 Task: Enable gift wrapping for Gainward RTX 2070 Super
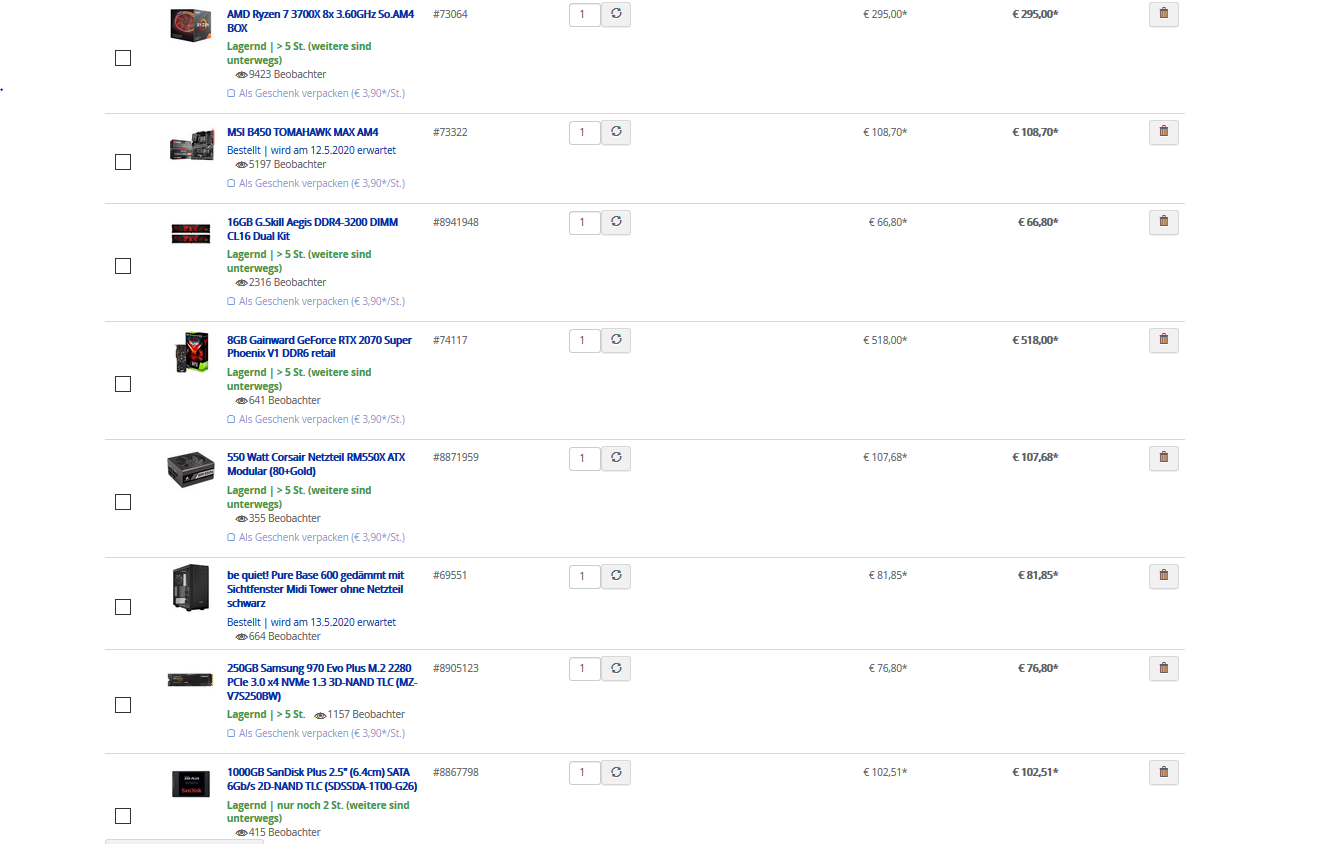click(316, 419)
